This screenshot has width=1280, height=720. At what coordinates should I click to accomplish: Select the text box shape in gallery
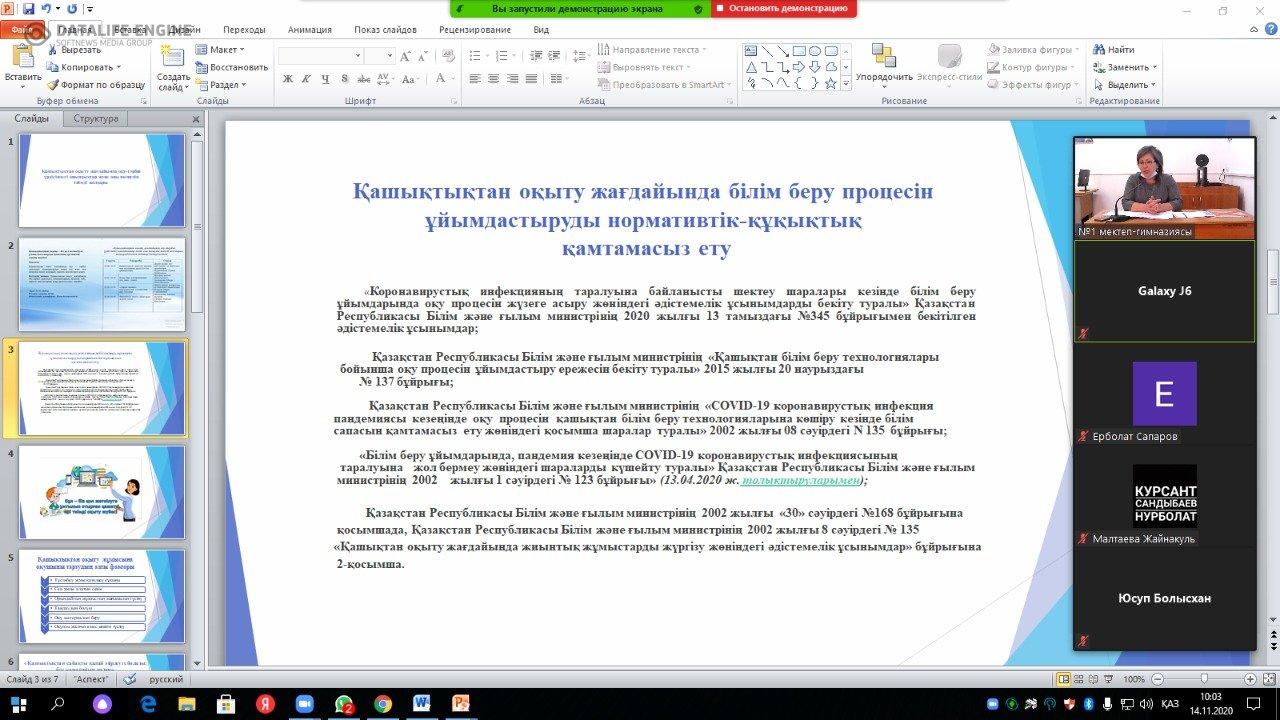click(x=750, y=51)
